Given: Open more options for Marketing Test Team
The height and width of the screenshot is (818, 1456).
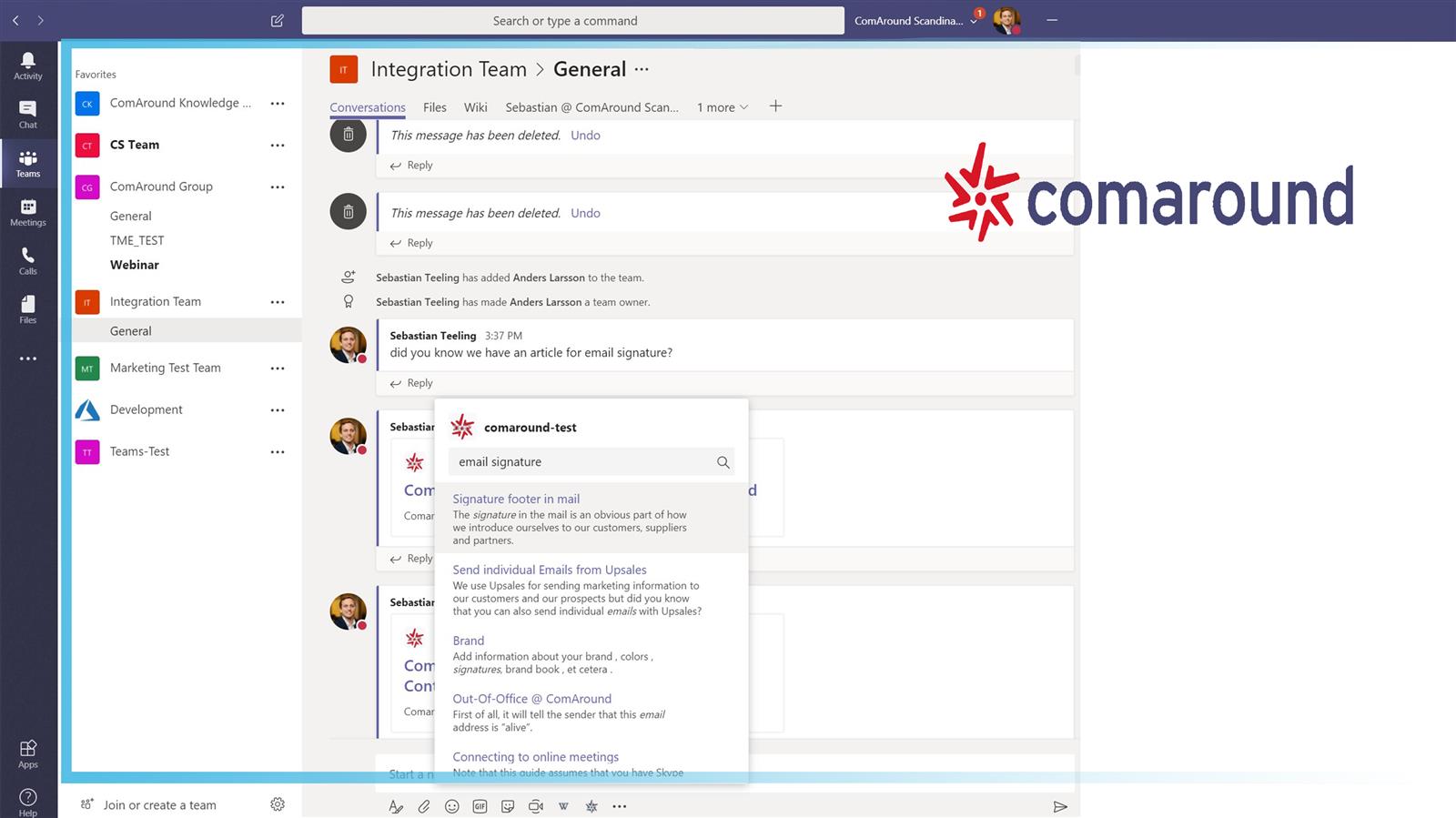Looking at the screenshot, I should point(278,369).
